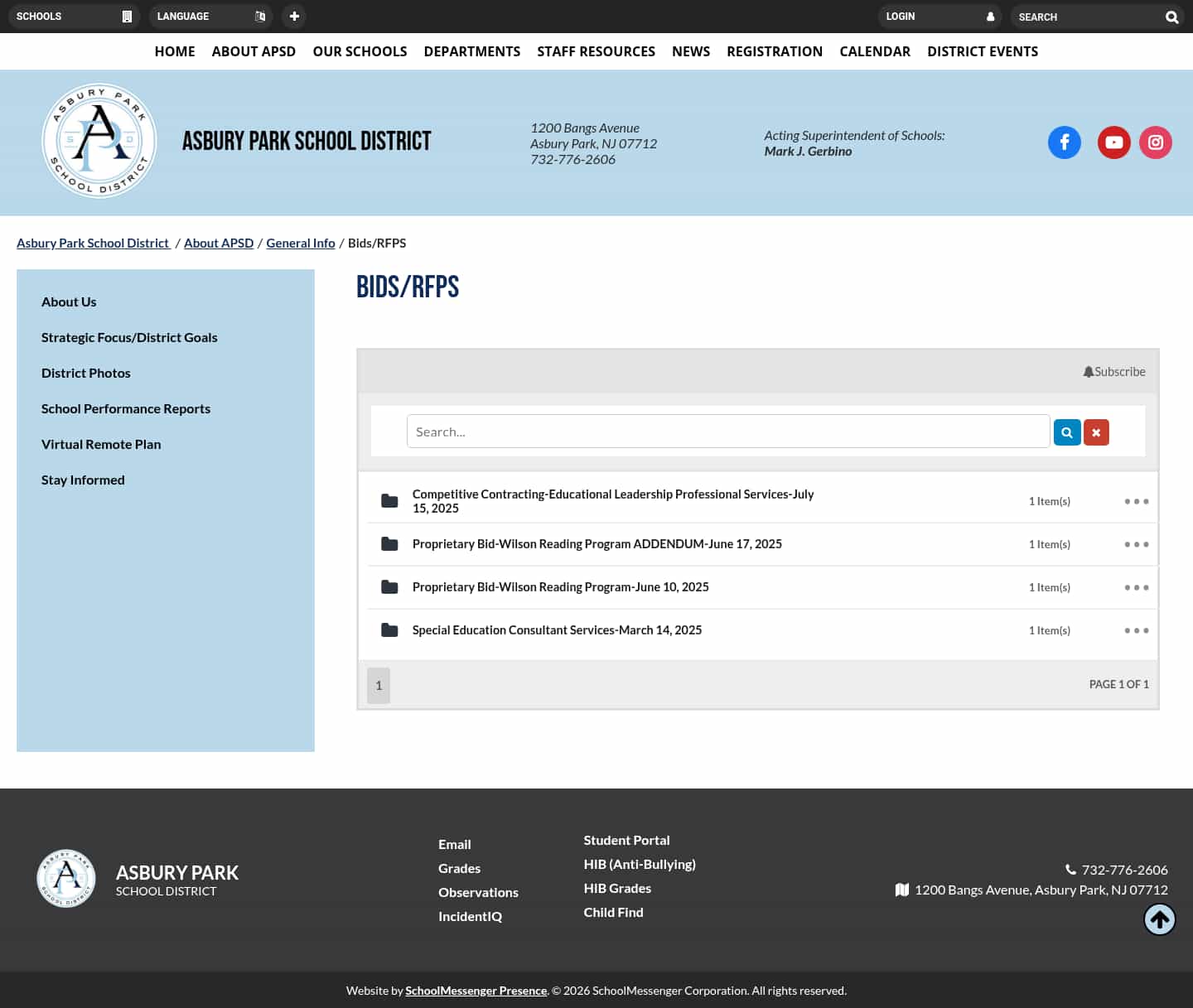Click inside the bids search field
The width and height of the screenshot is (1193, 1008).
(x=727, y=431)
